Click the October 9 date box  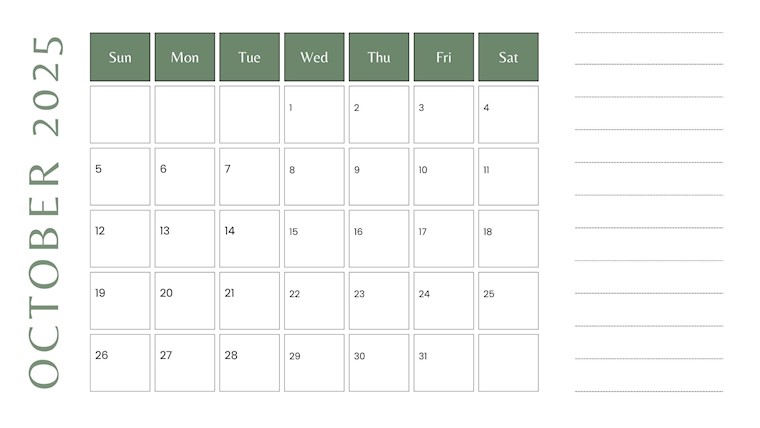(379, 177)
